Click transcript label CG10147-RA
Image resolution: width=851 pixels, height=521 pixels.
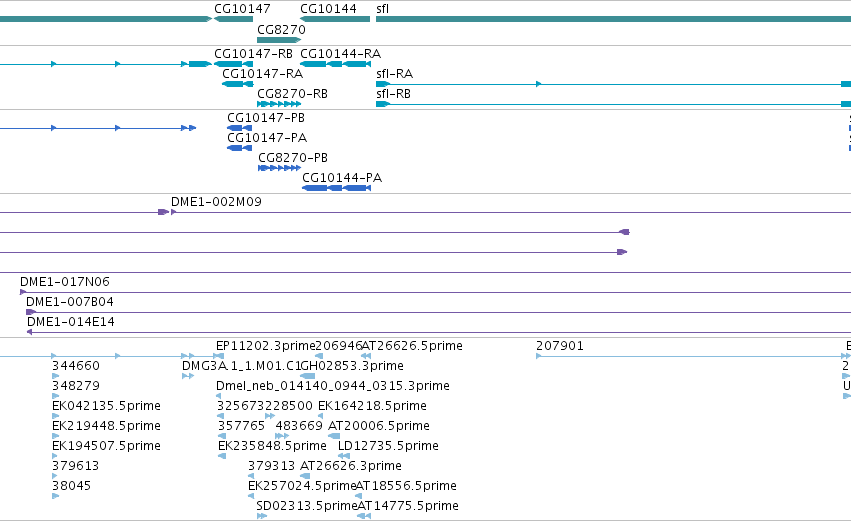tap(263, 73)
